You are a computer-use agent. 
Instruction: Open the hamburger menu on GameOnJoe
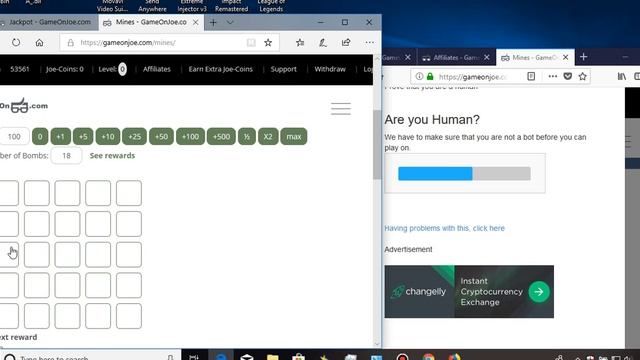(341, 109)
